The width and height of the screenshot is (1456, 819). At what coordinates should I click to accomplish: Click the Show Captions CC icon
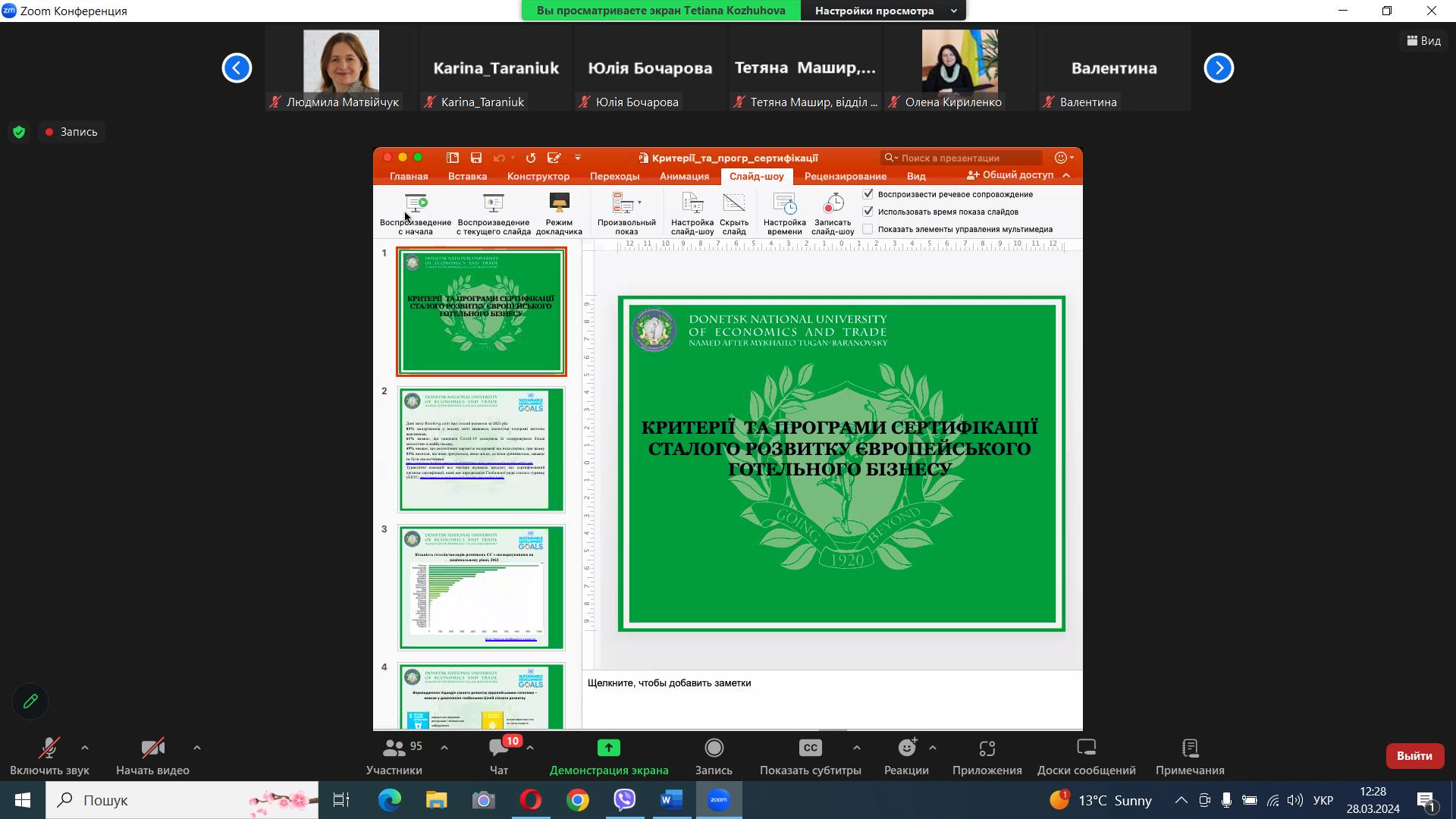tap(810, 748)
